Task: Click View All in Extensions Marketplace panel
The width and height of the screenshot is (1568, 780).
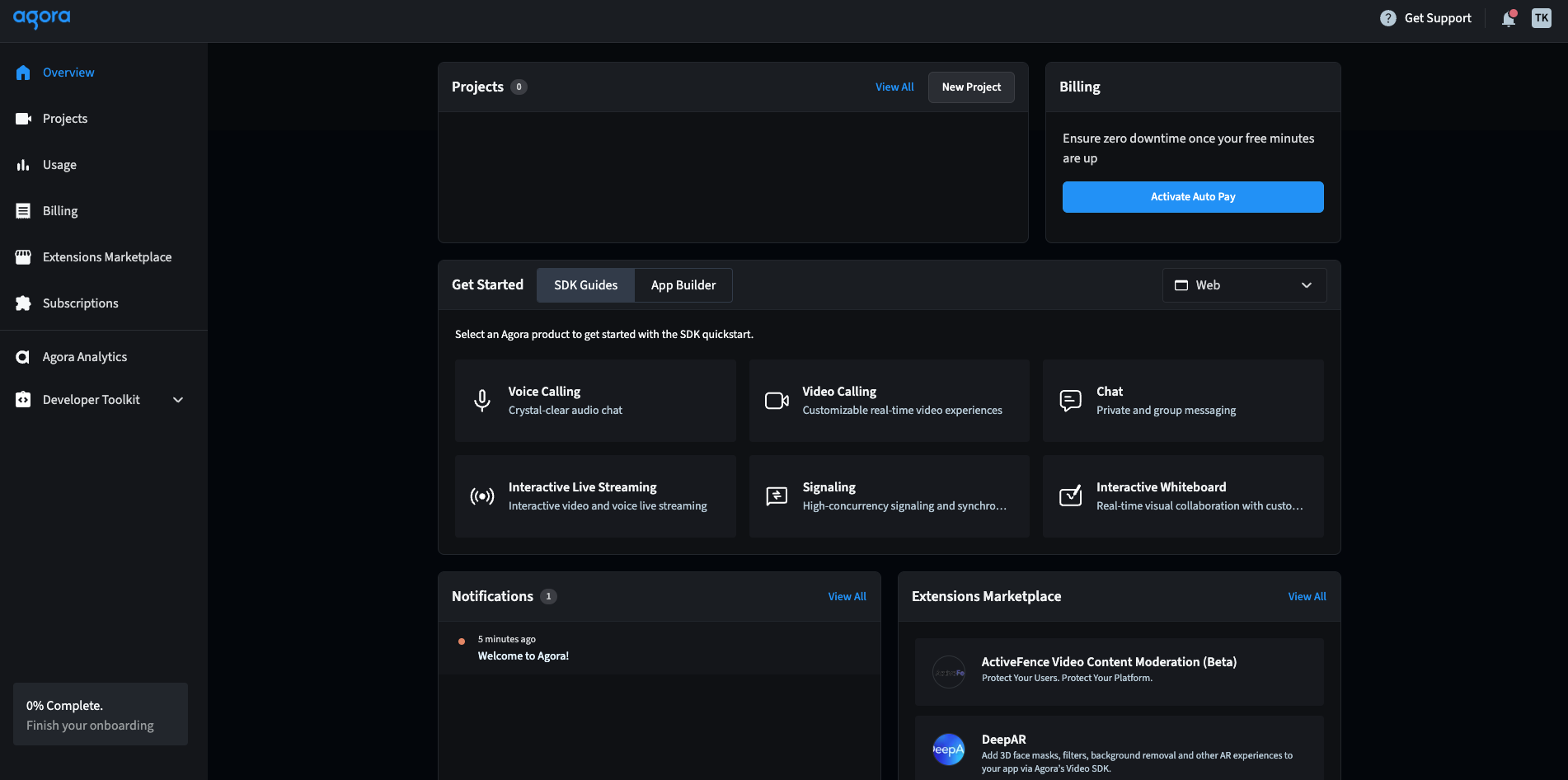Action: 1307,597
